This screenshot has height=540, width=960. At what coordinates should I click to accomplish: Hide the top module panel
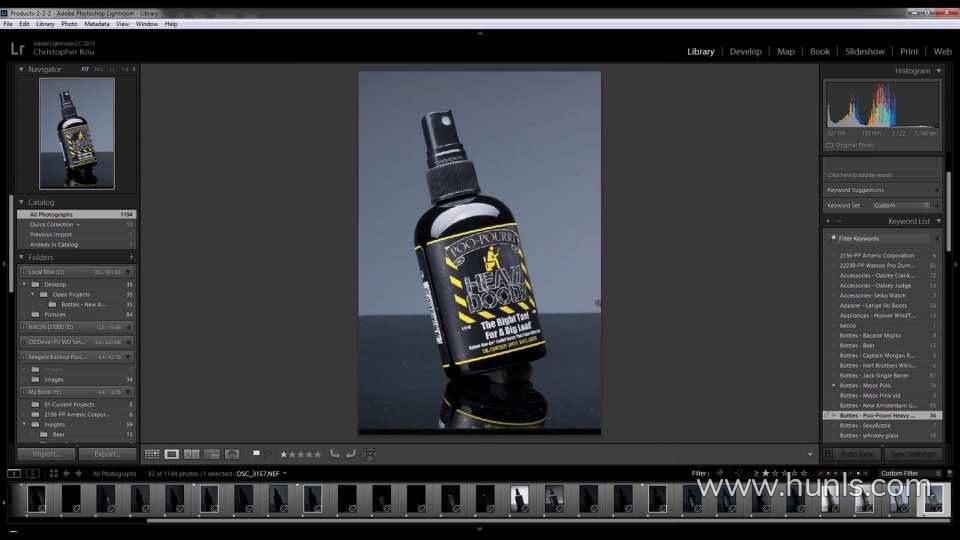pos(480,33)
